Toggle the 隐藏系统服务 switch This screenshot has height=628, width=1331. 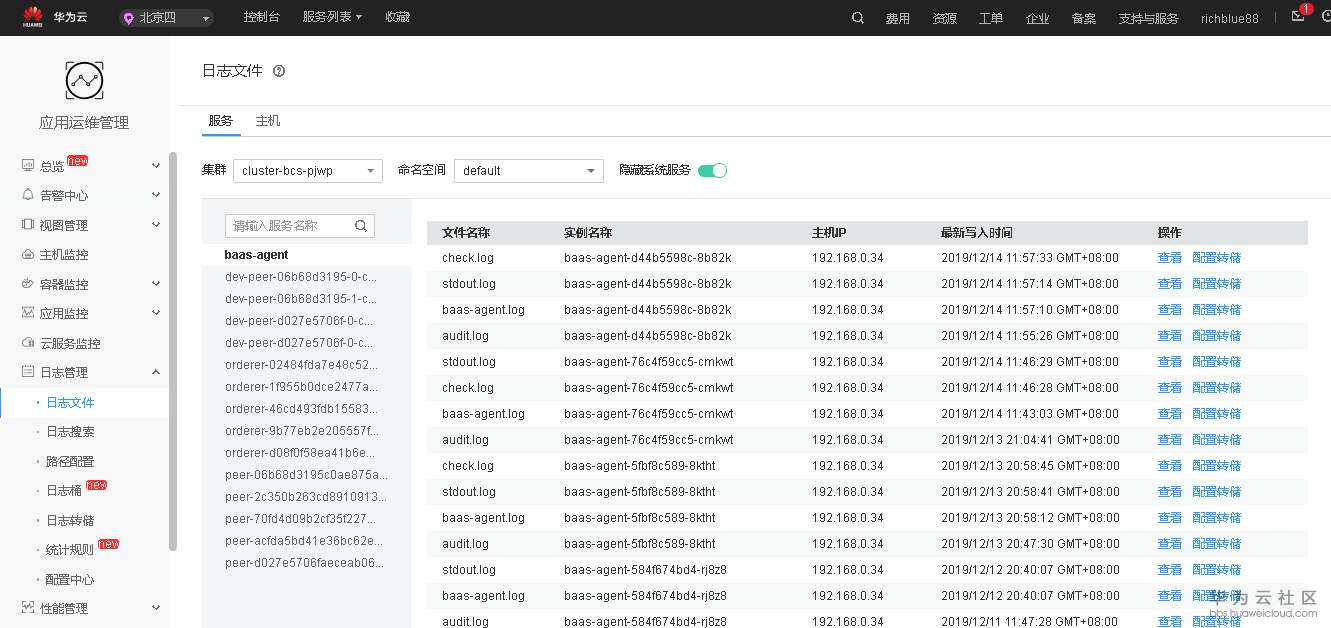[712, 170]
